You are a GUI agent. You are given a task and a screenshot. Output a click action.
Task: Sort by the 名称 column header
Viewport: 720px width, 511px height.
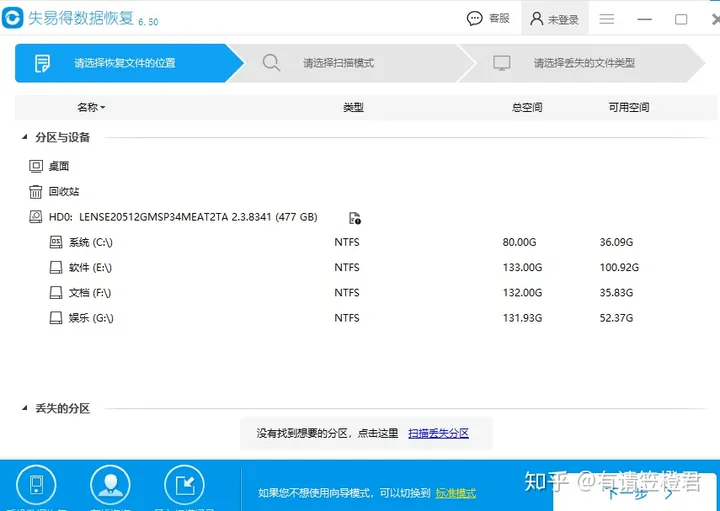pyautogui.click(x=90, y=108)
